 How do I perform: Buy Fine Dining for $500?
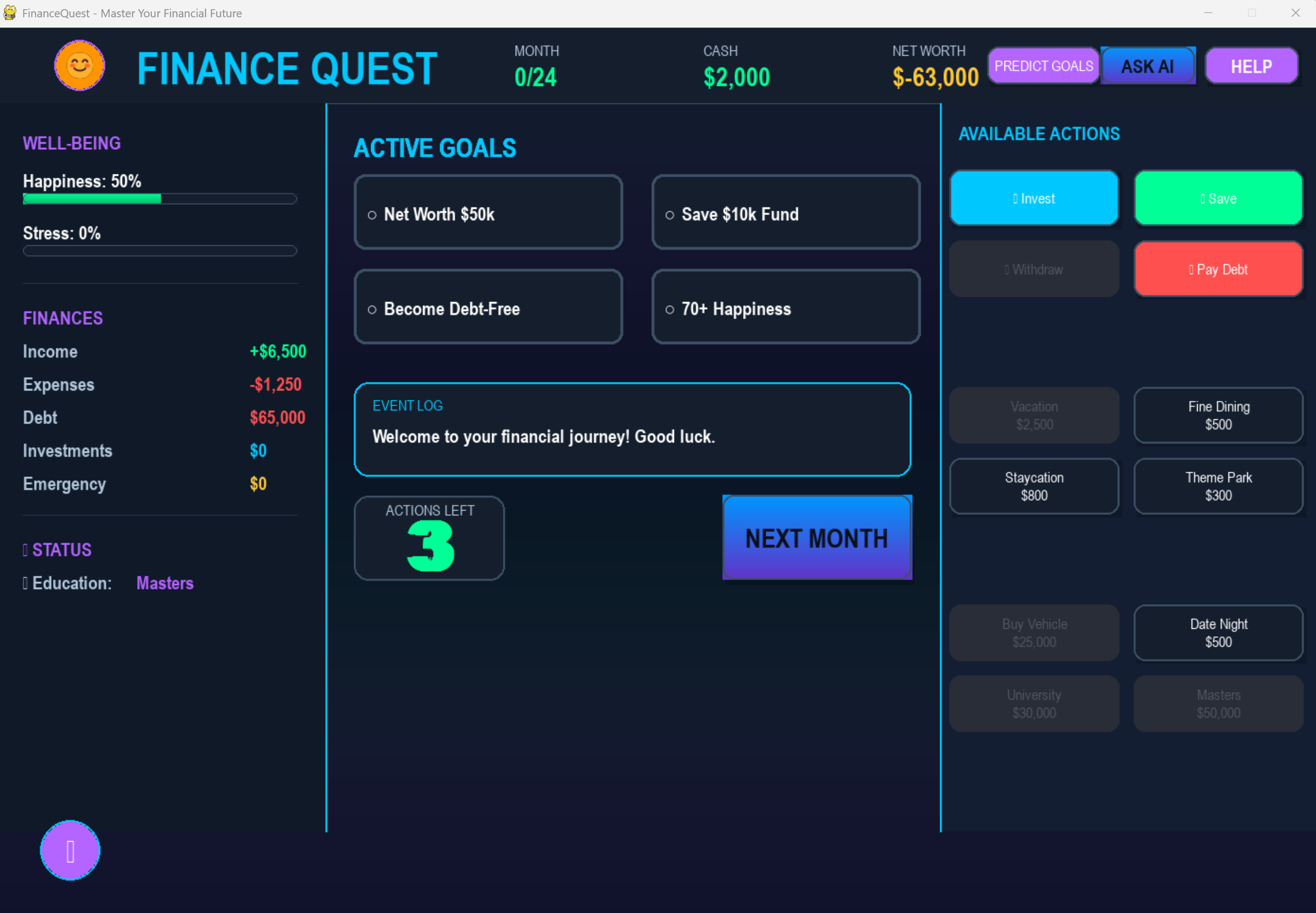(1218, 415)
